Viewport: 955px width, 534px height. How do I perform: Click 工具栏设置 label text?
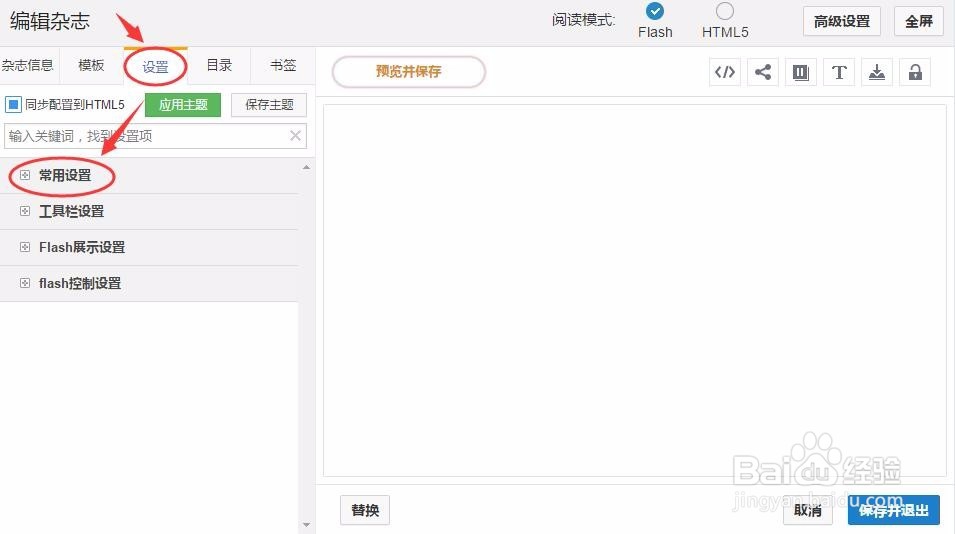71,211
